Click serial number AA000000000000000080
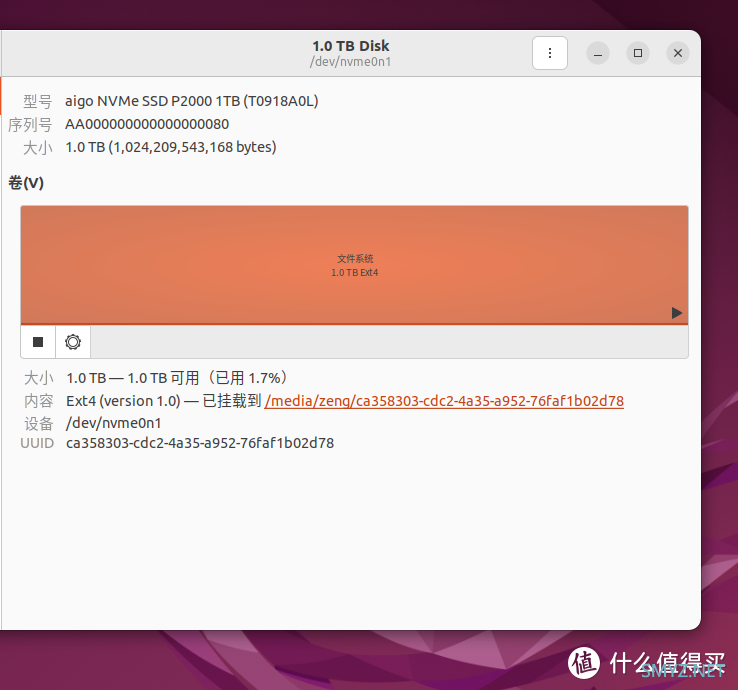This screenshot has width=738, height=690. 147,124
